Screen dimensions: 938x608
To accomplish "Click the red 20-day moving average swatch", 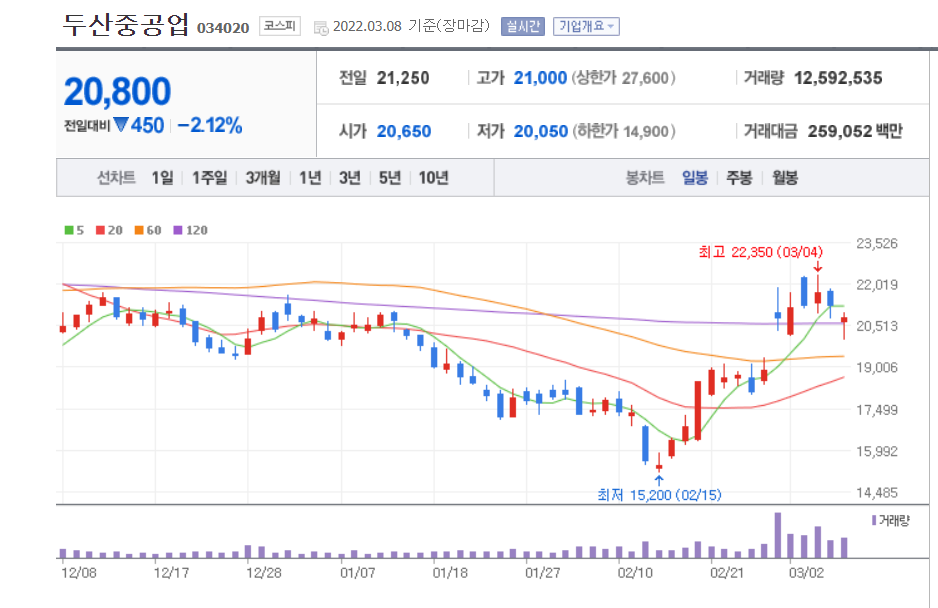I will click(x=100, y=230).
